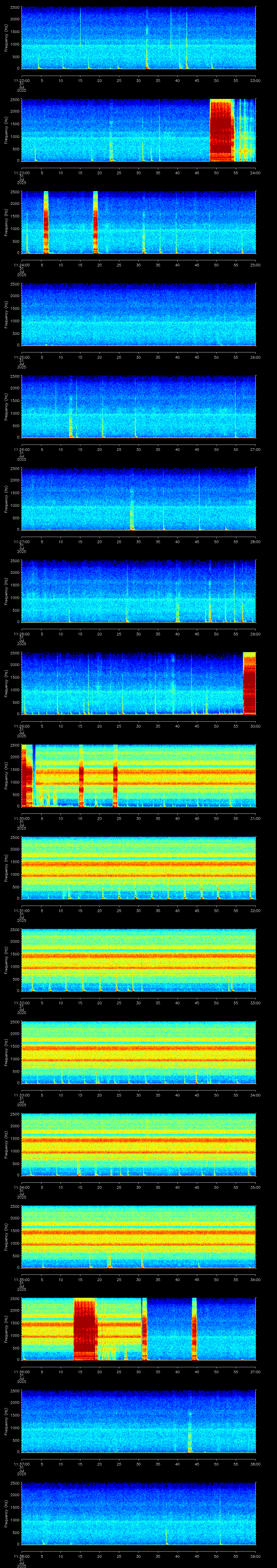Select the 13-second burst in 11:26 spectrogram
Viewport: 277px width, 1568px height.
click(x=71, y=417)
